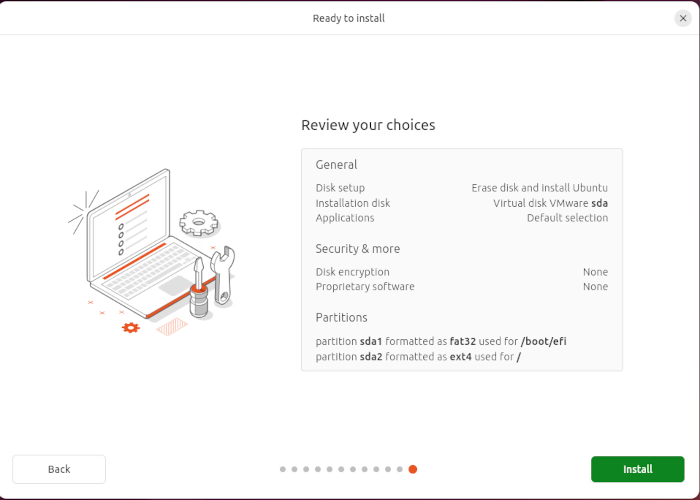Click the first gray page indicator dot
Screen dimensions: 700x500
(x=283, y=469)
